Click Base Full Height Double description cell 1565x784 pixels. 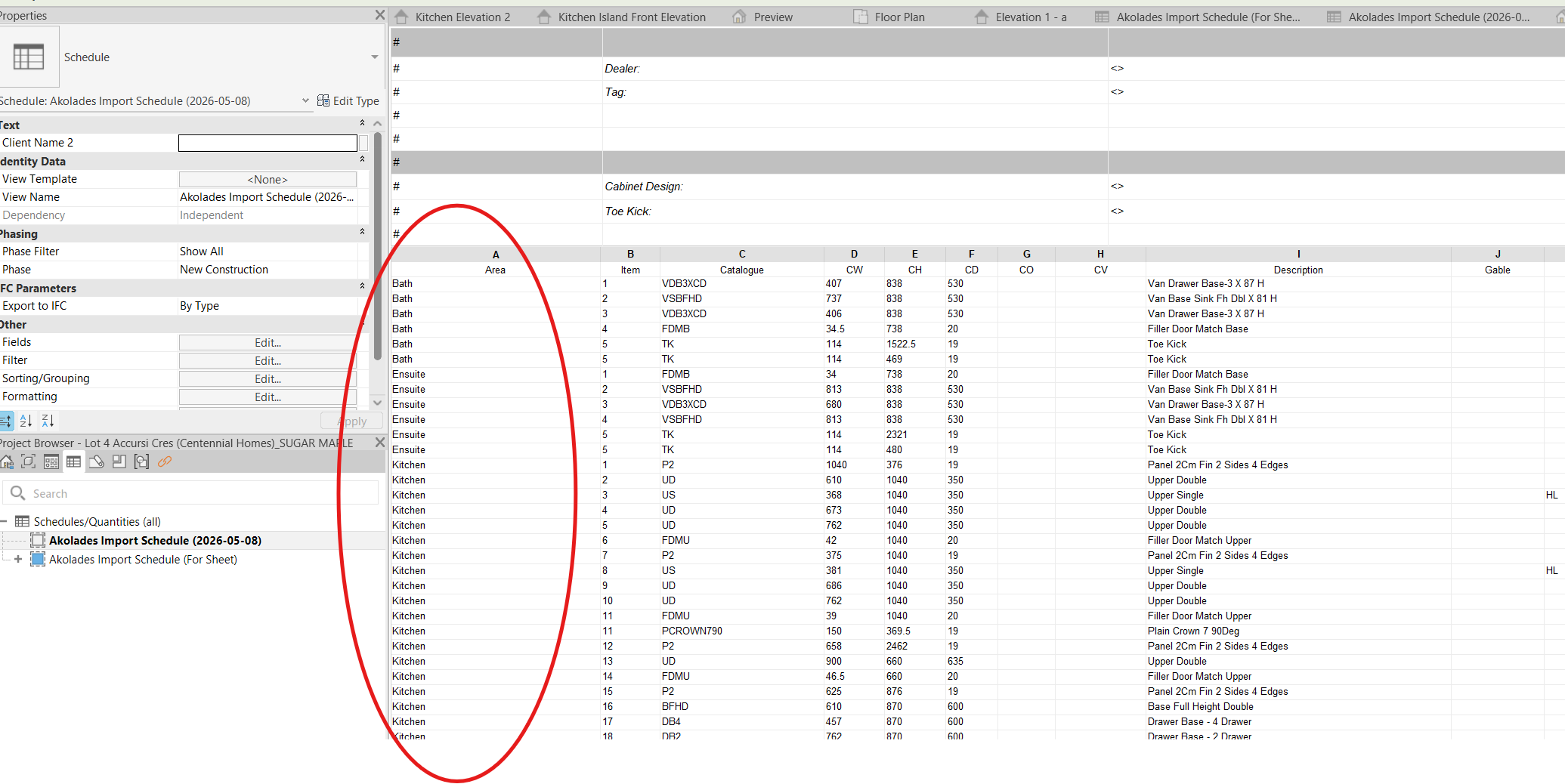coord(1298,706)
